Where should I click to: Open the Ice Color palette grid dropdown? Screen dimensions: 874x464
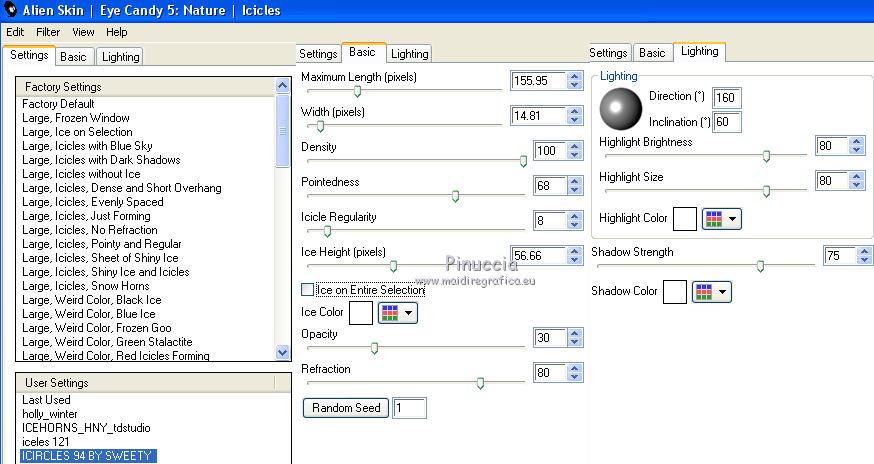coord(397,313)
